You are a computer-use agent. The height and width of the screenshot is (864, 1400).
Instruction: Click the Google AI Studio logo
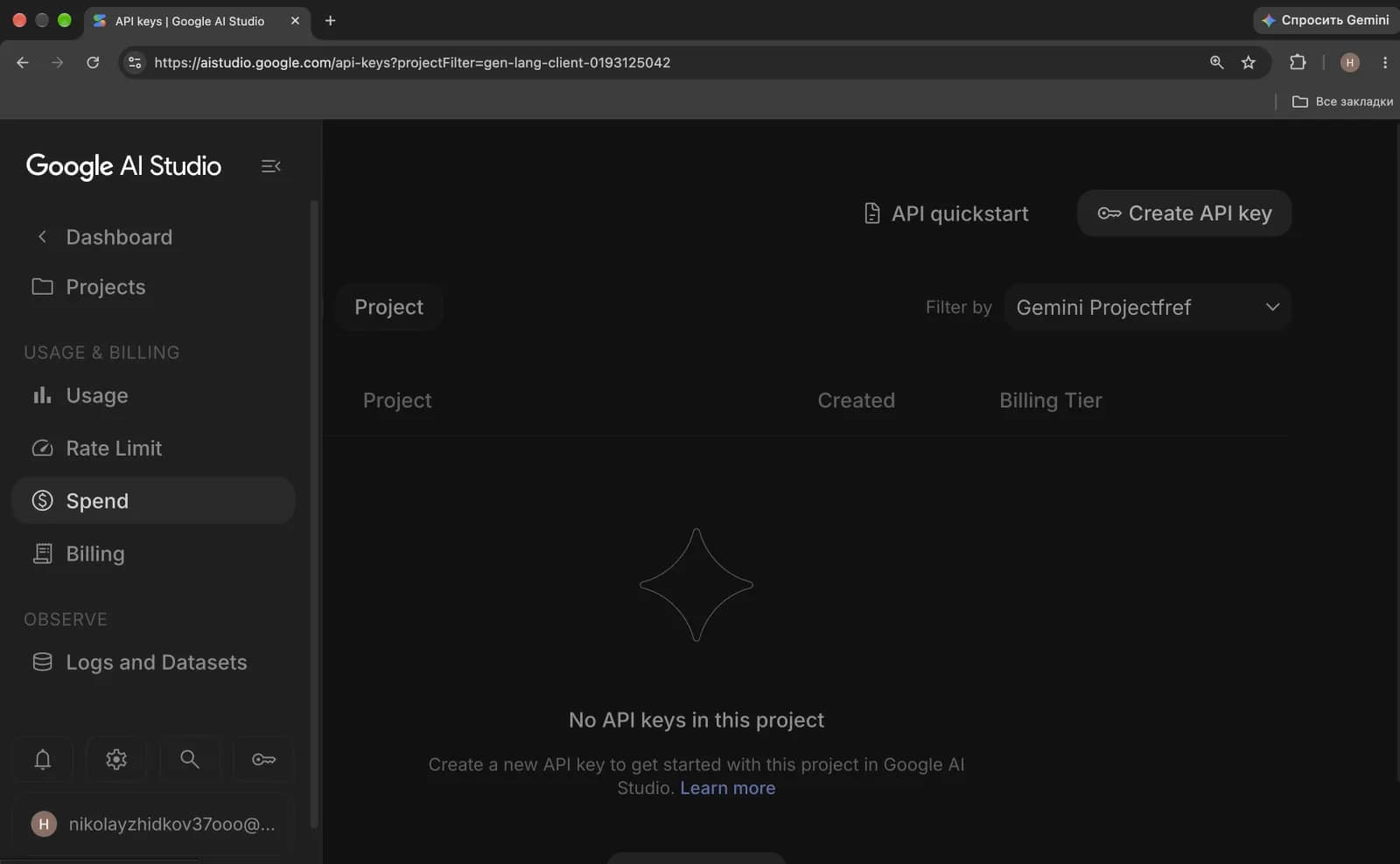[123, 166]
